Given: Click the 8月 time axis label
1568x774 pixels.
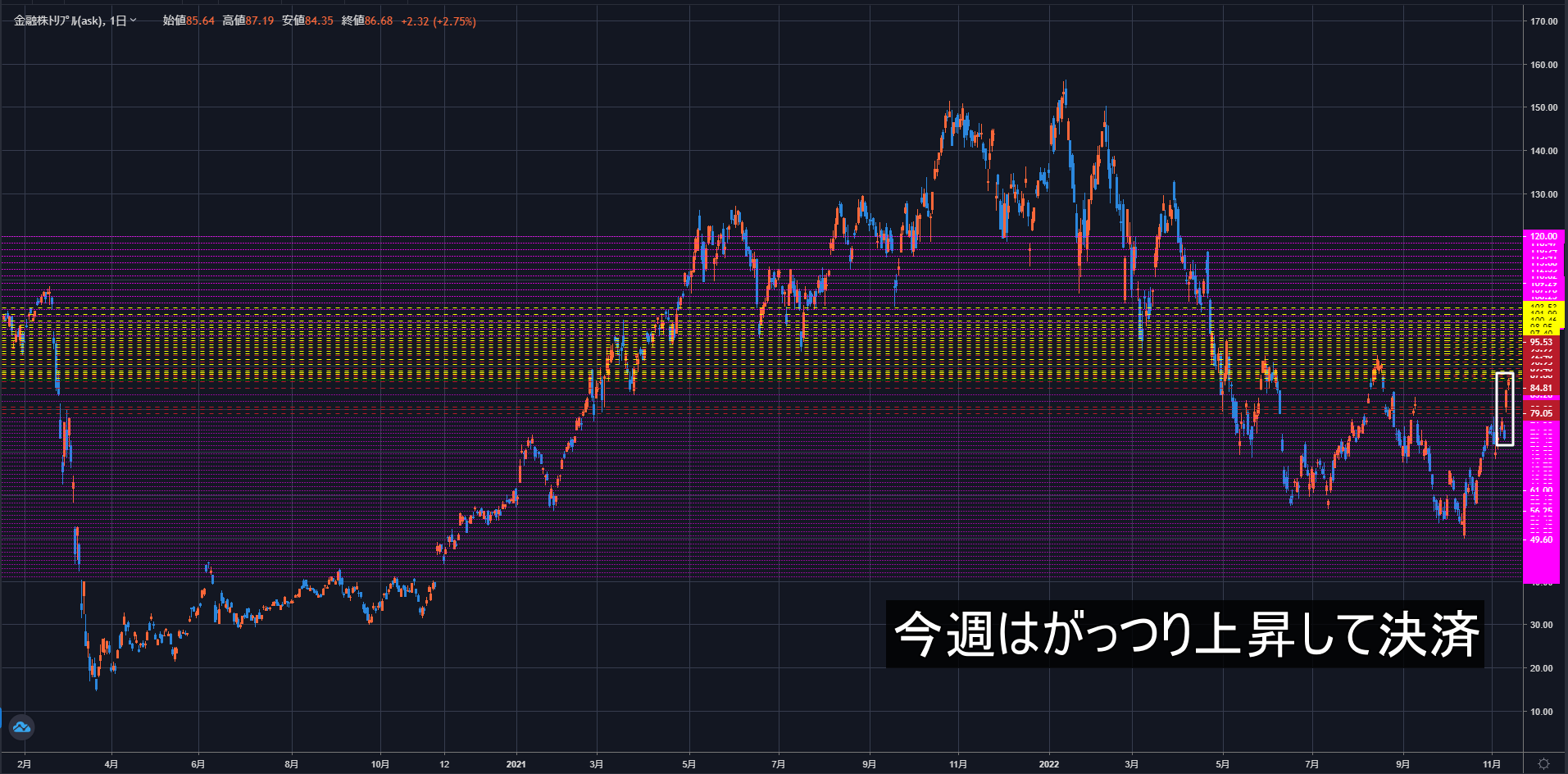Looking at the screenshot, I should (x=292, y=764).
